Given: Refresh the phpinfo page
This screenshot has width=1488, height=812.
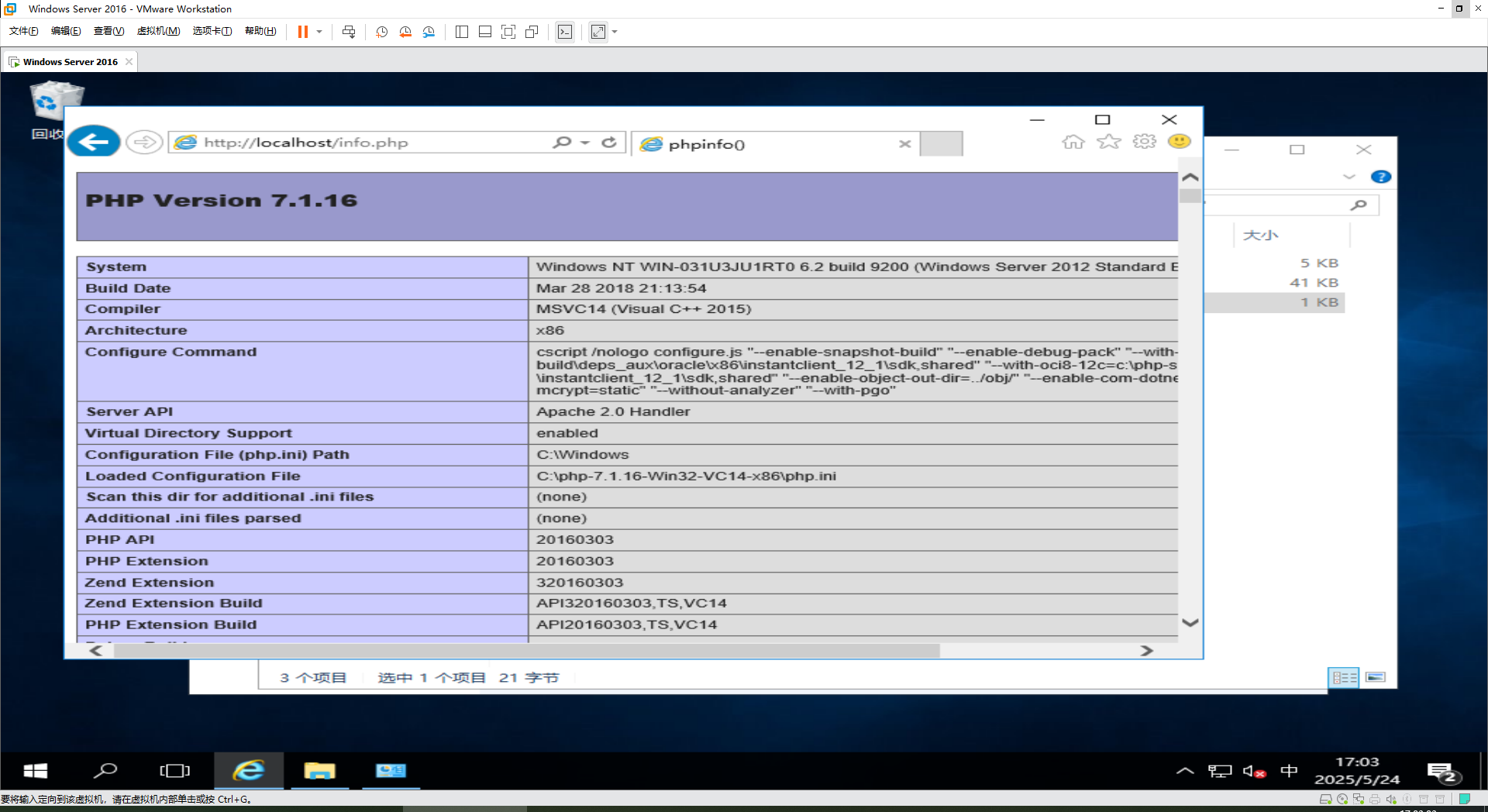Looking at the screenshot, I should point(609,143).
